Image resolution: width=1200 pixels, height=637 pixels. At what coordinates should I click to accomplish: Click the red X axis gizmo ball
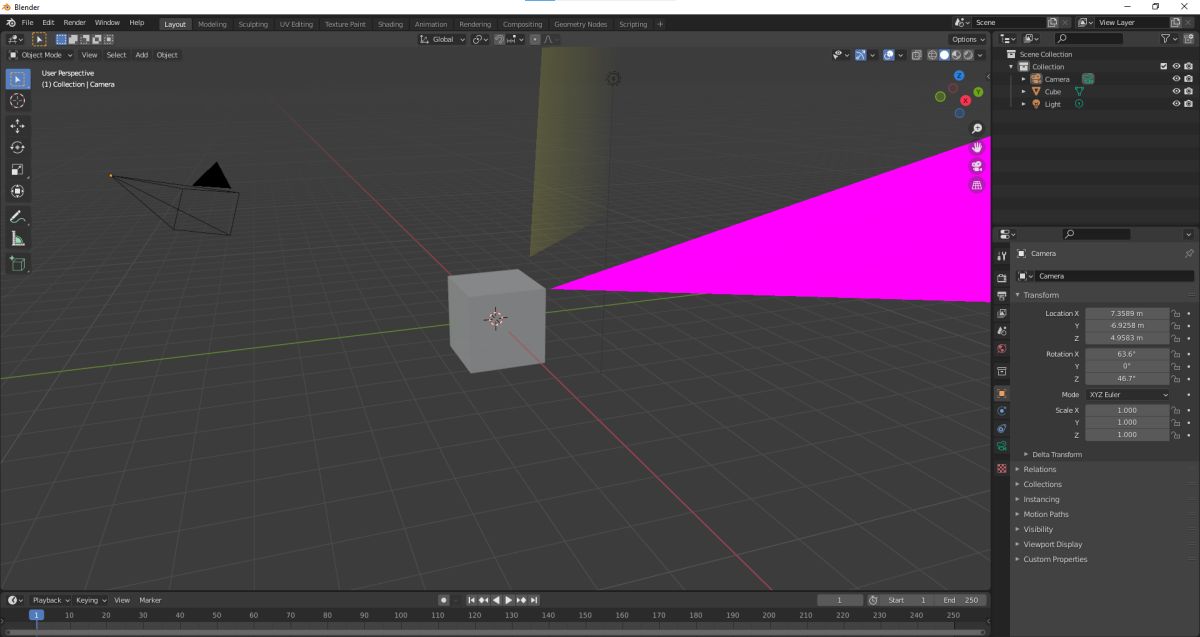click(965, 100)
